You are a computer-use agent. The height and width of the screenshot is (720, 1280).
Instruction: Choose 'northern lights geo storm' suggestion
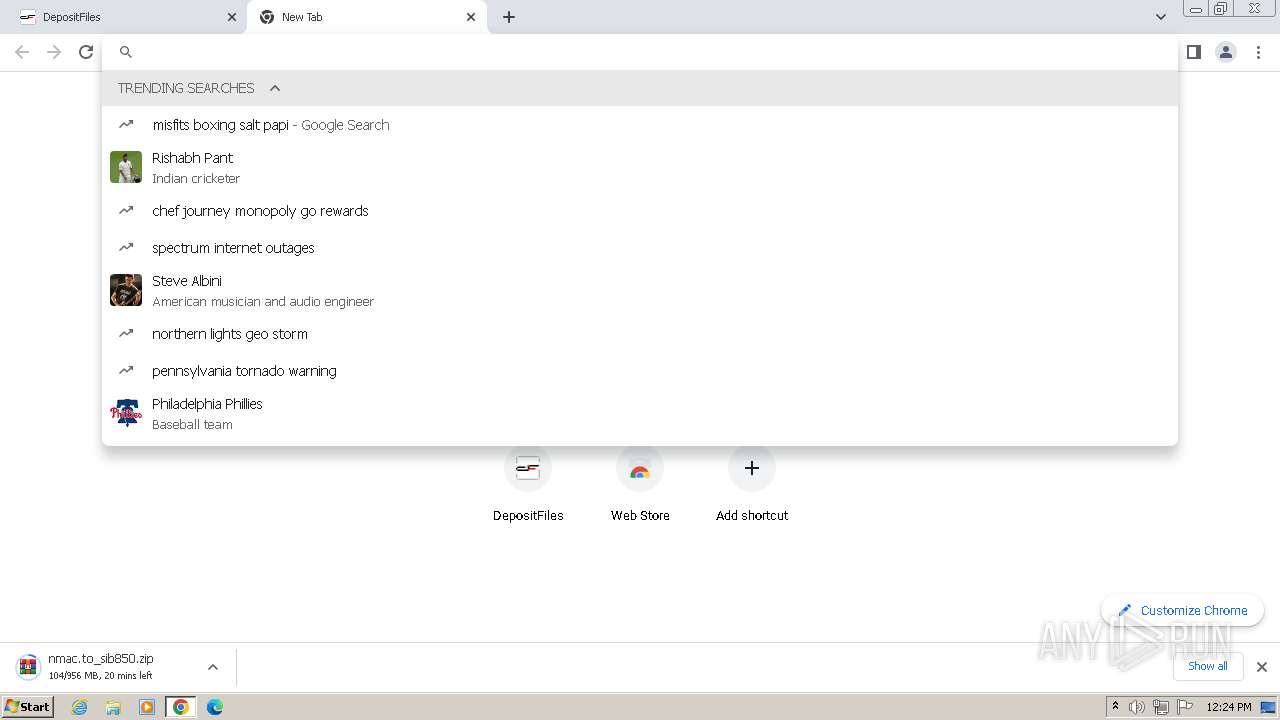pyautogui.click(x=640, y=334)
